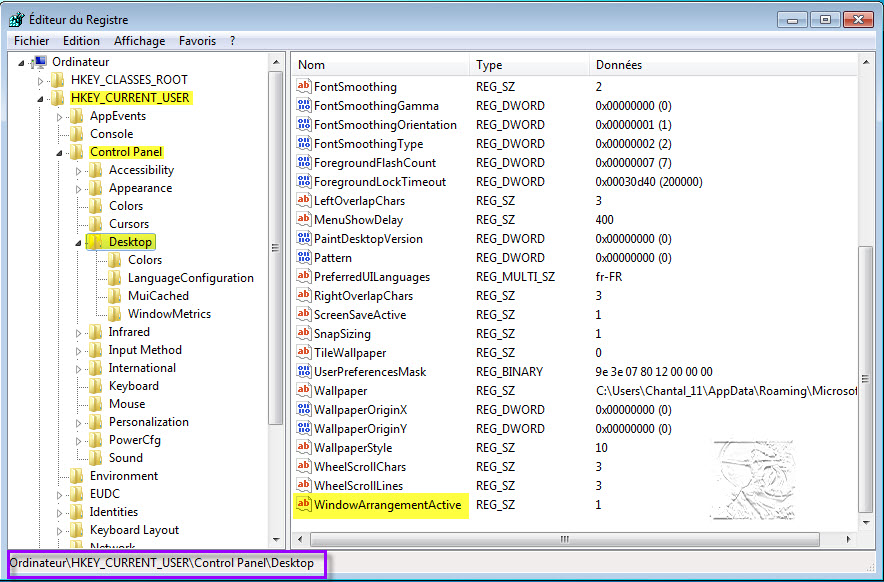Click the WallpaperOriginX DWORD icon

tap(304, 409)
